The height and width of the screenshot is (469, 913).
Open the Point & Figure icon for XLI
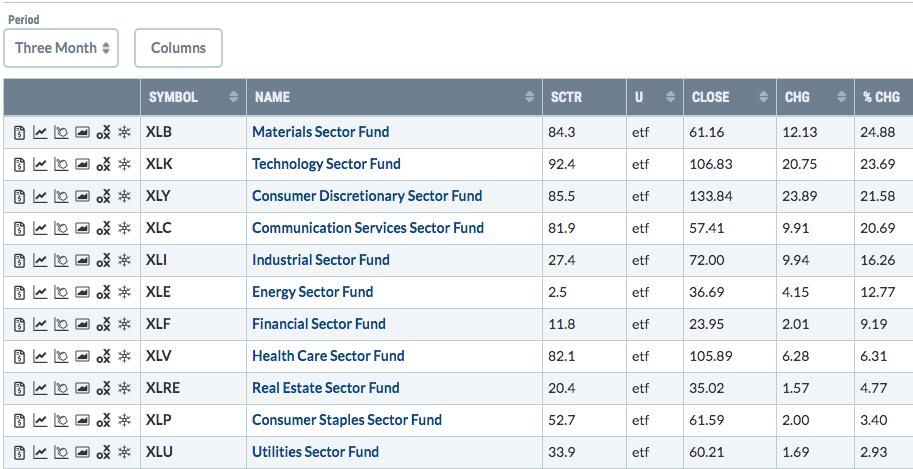point(103,260)
